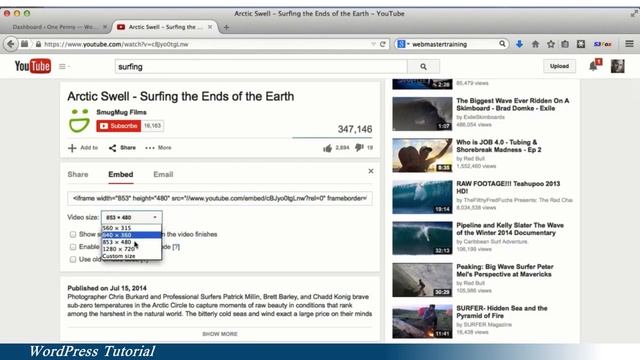Switch to the Embed tab
The image size is (640, 360).
pos(120,174)
